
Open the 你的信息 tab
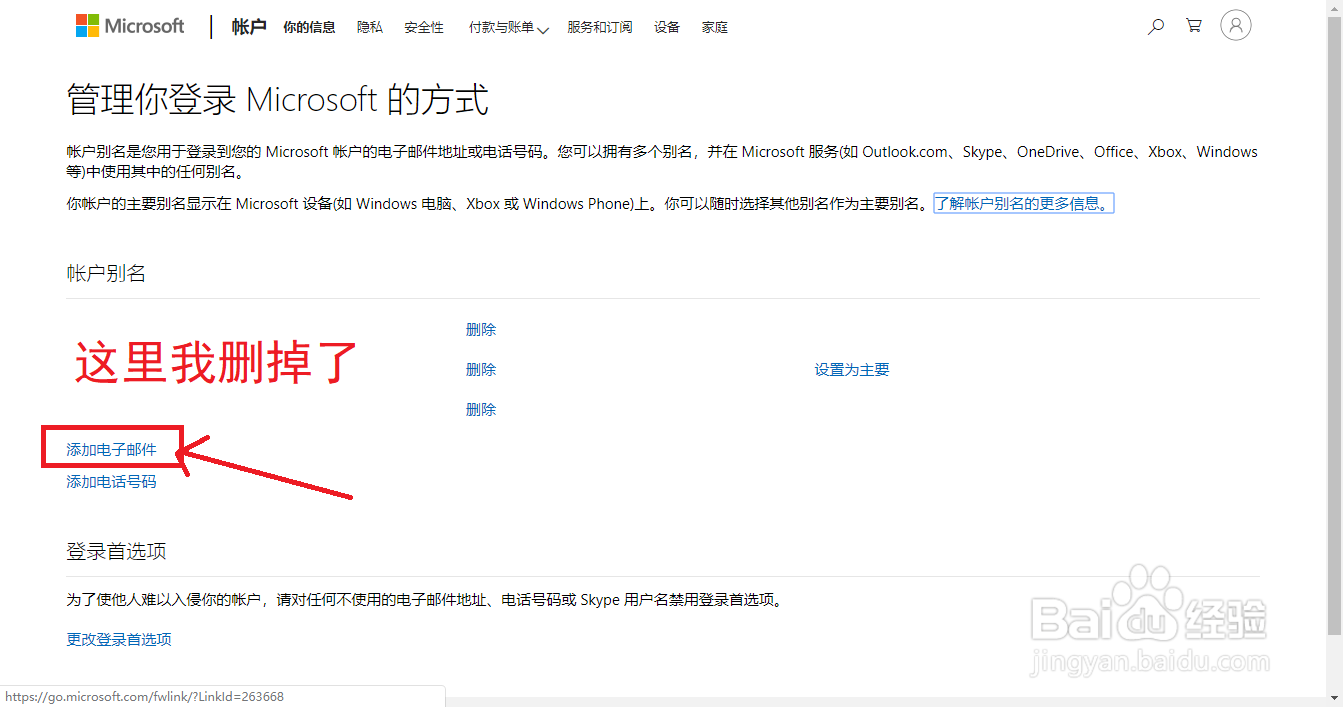click(x=309, y=27)
